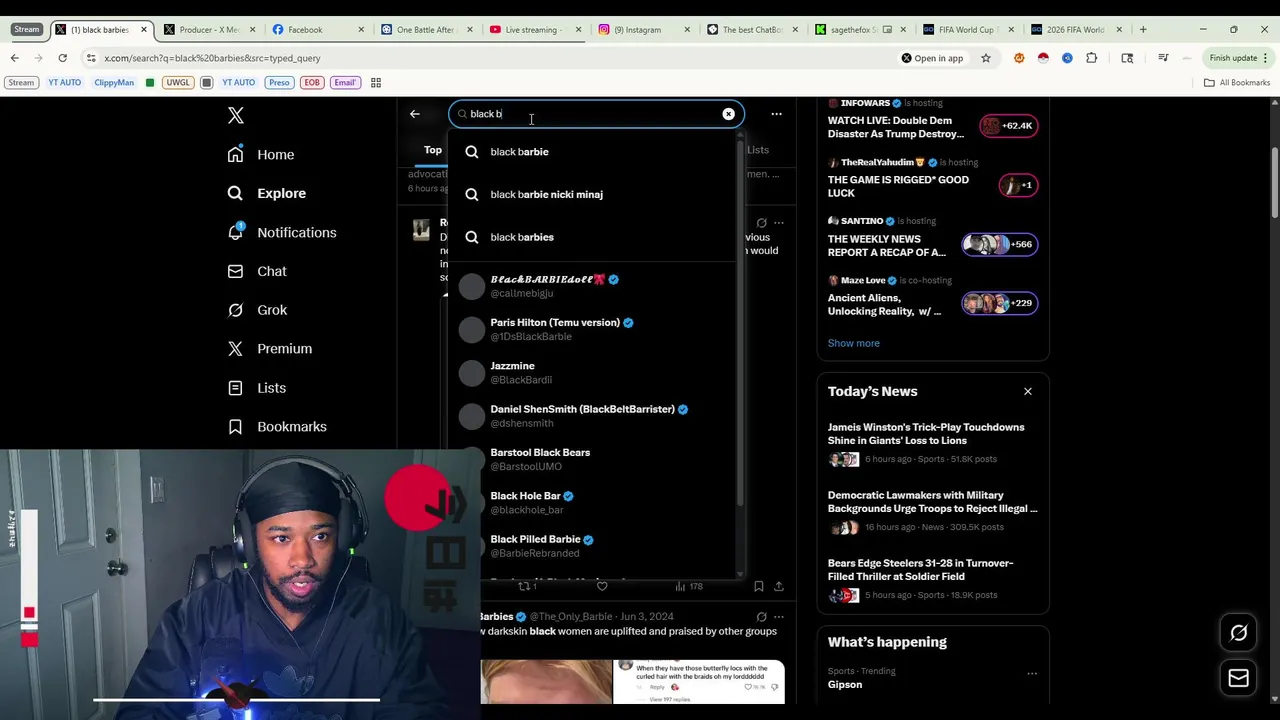Clear the search box text
Screen dimensions: 1280x720
click(x=728, y=114)
